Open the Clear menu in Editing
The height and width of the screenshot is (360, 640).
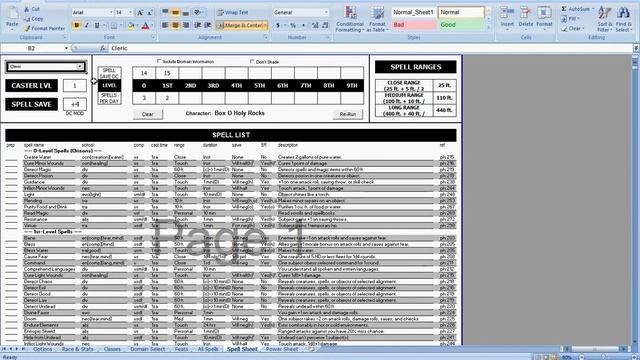tap(572, 29)
